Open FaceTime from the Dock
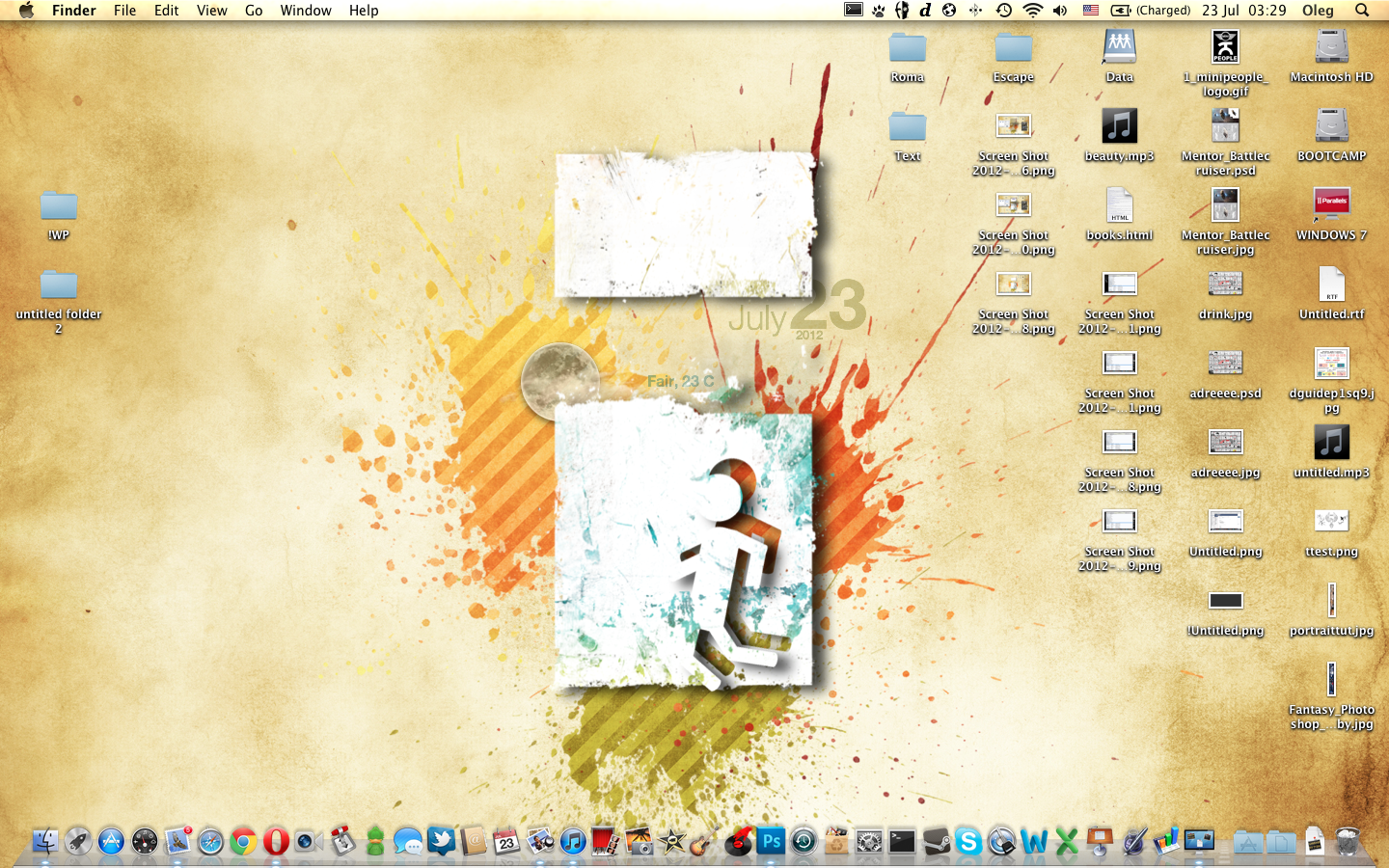1389x868 pixels. (309, 841)
